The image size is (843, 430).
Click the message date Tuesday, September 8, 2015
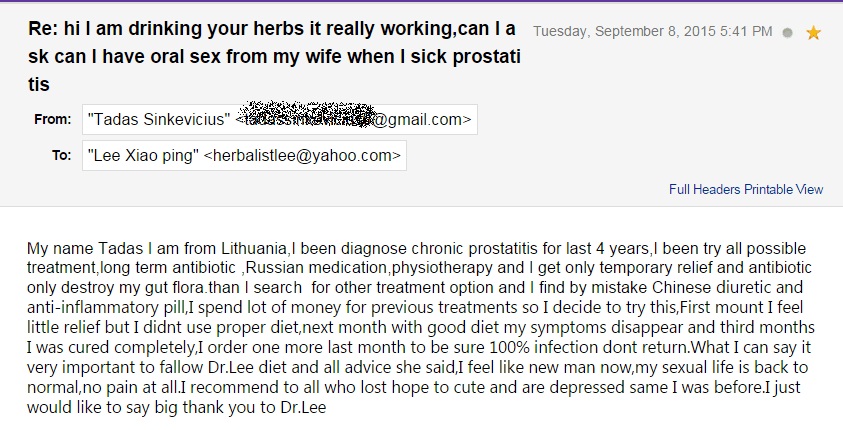click(x=624, y=32)
